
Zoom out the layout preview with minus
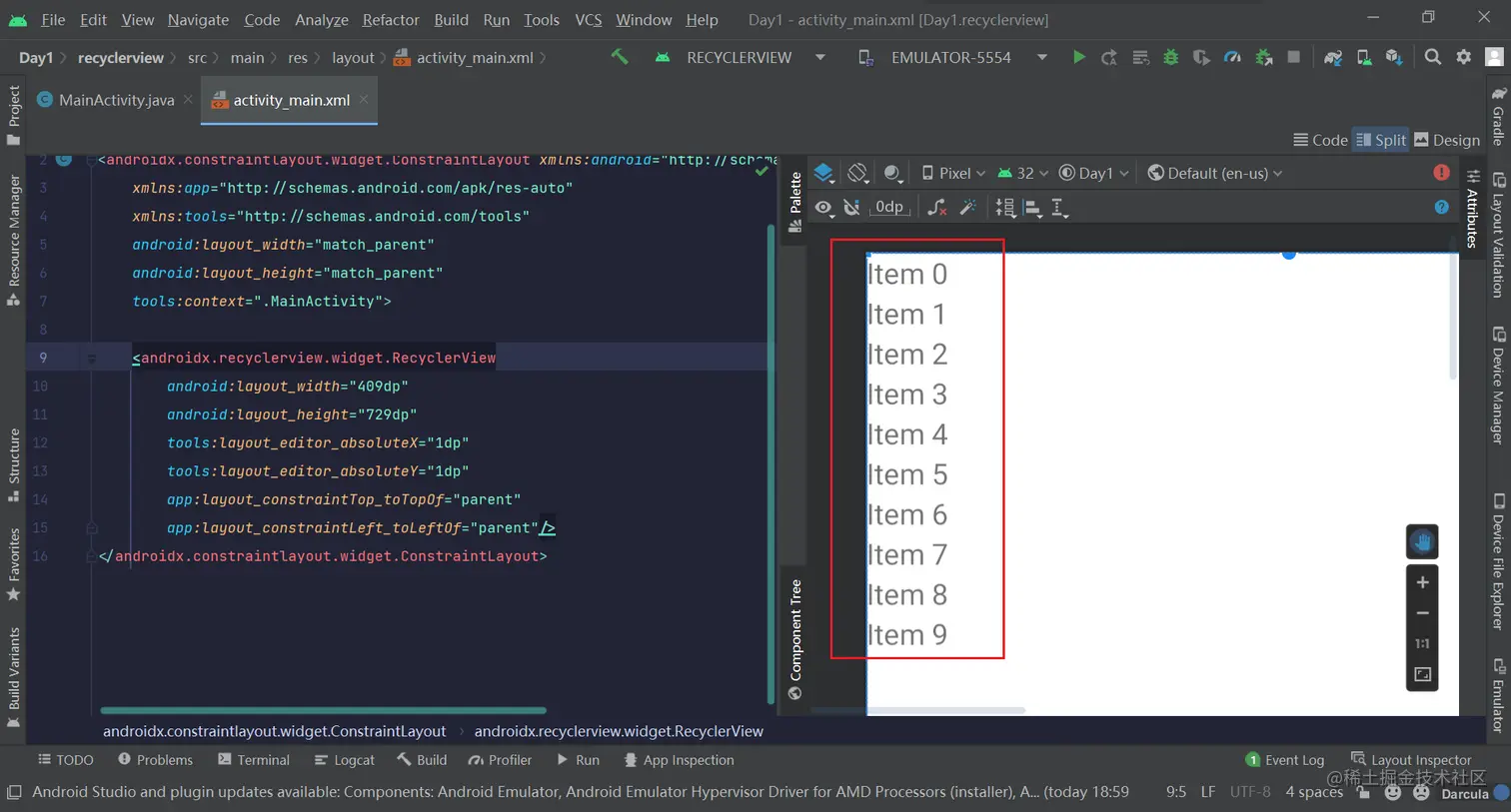pos(1422,613)
